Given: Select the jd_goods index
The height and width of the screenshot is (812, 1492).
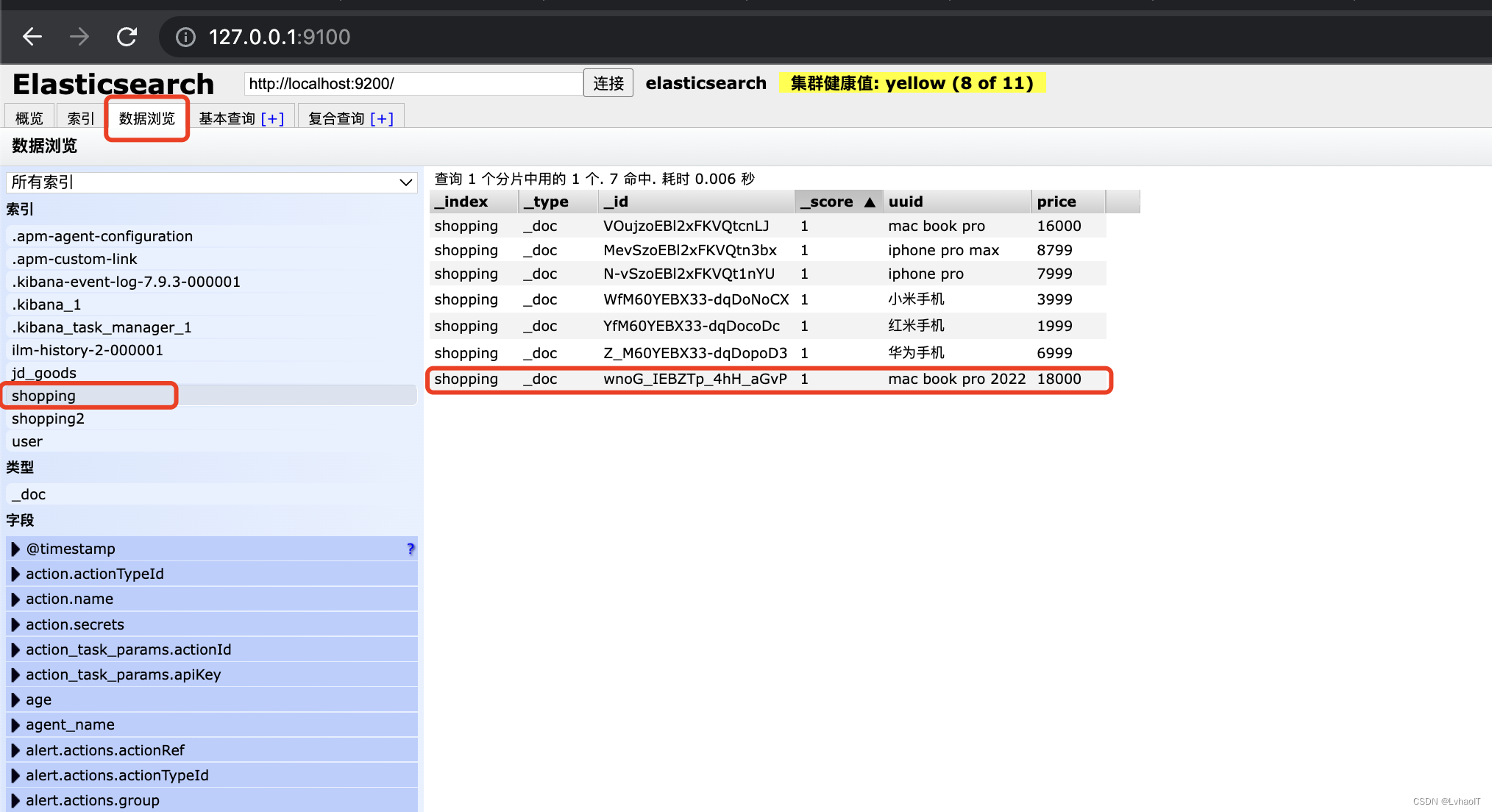Looking at the screenshot, I should 212,373.
